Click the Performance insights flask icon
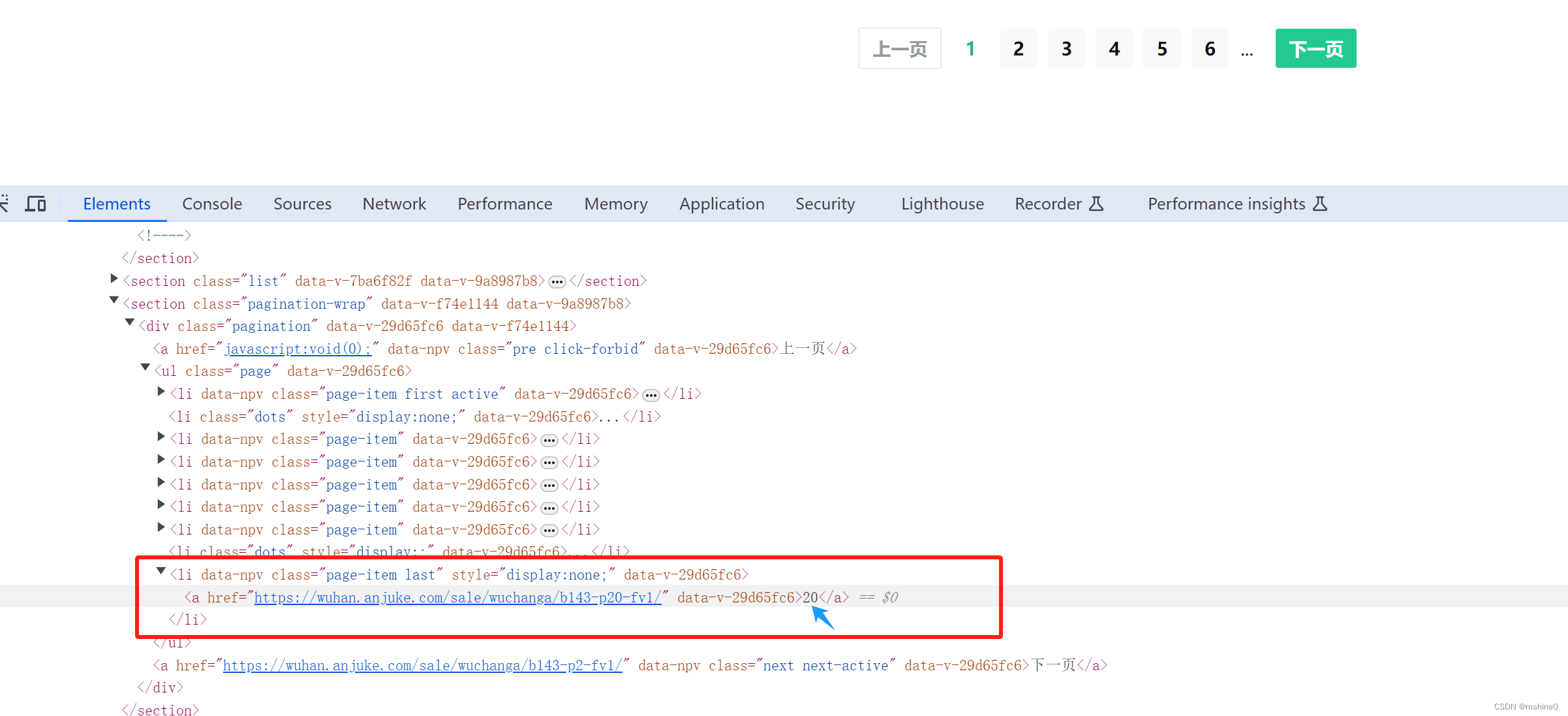Screen dimensions: 1568x716 pyautogui.click(x=1320, y=204)
